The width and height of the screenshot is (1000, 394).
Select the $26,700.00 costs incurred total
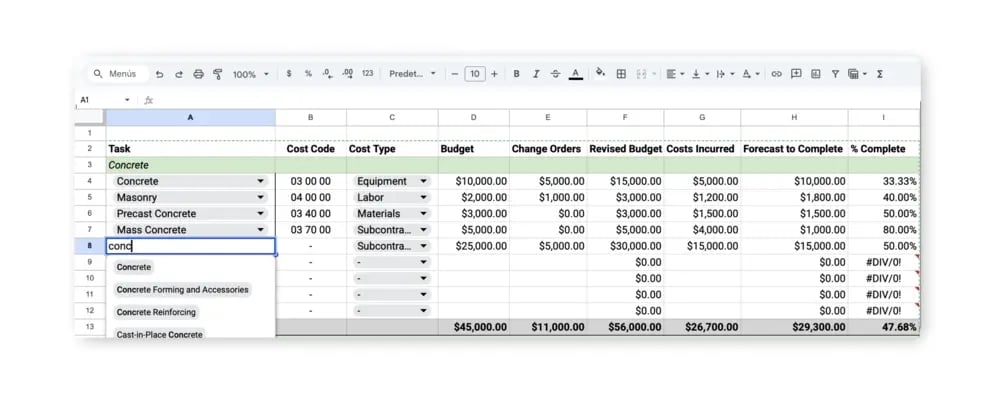pos(702,327)
